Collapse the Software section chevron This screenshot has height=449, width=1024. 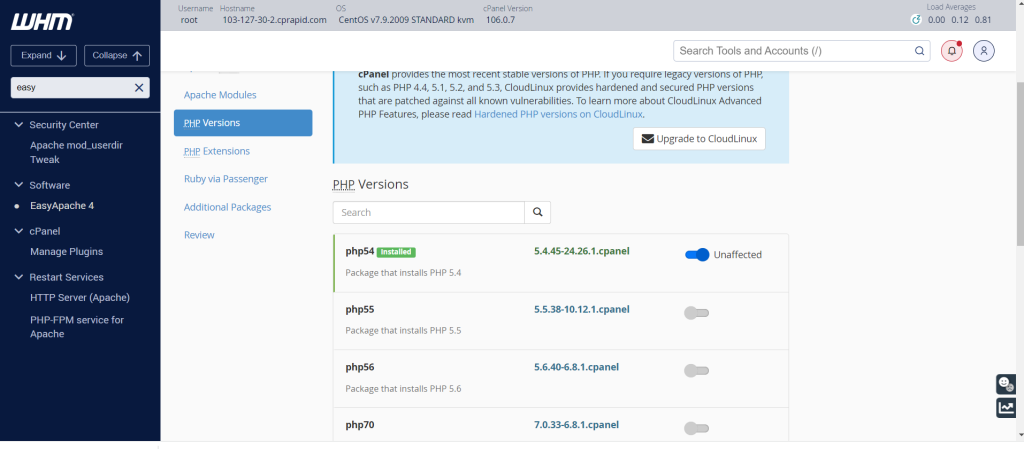click(18, 185)
